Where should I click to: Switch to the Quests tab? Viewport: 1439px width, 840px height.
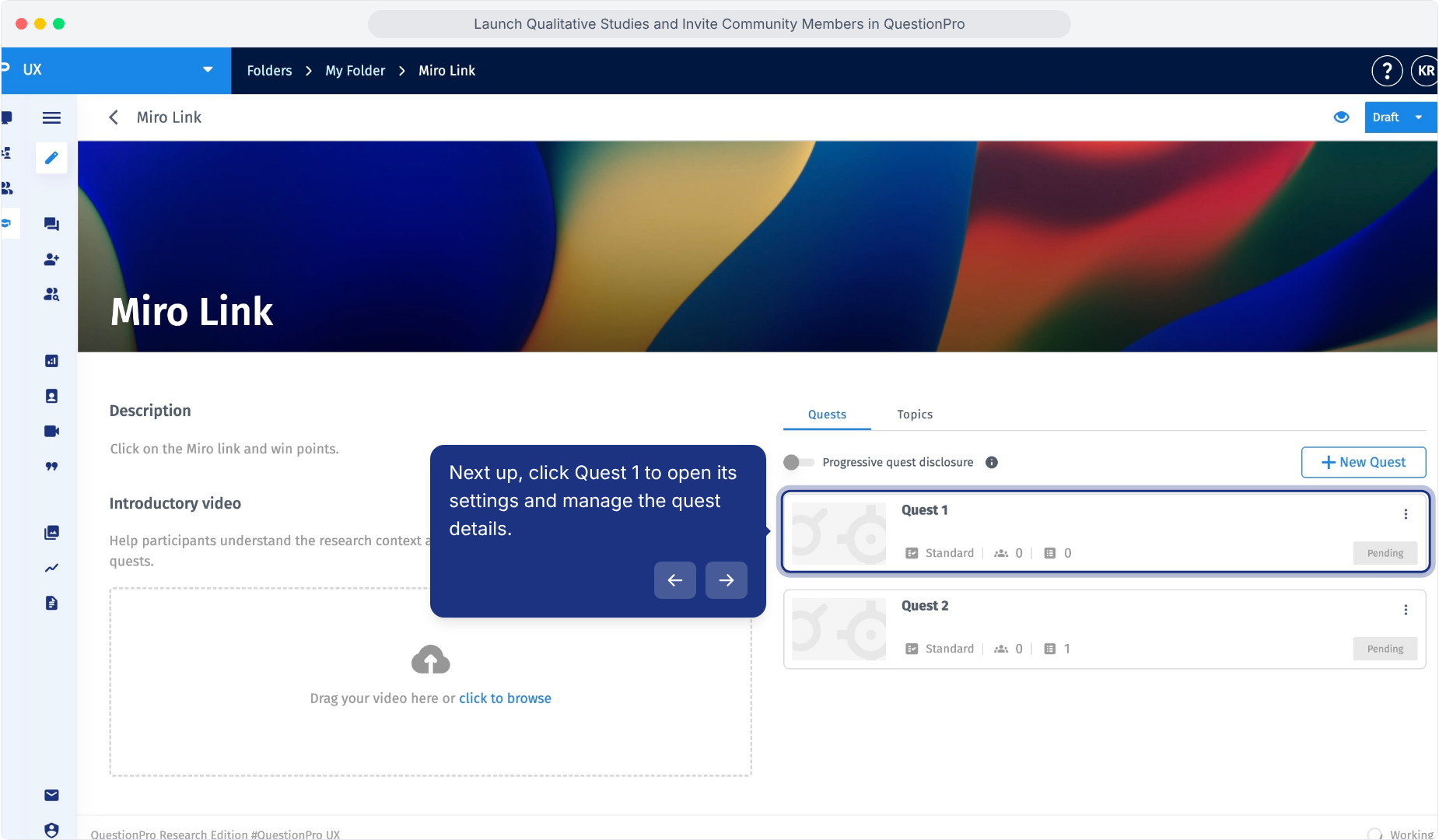point(827,415)
